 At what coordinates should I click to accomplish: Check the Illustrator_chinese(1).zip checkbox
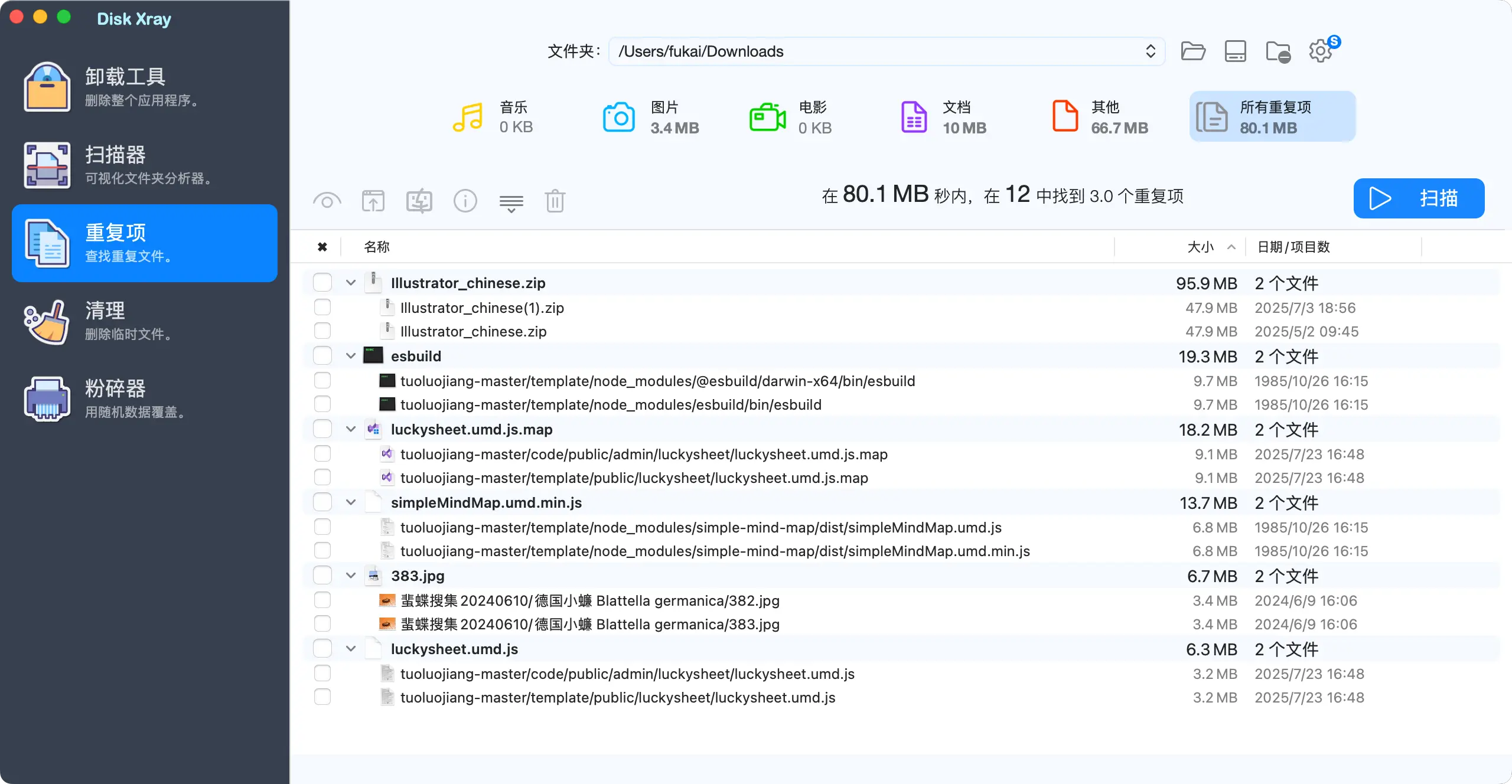click(x=322, y=308)
